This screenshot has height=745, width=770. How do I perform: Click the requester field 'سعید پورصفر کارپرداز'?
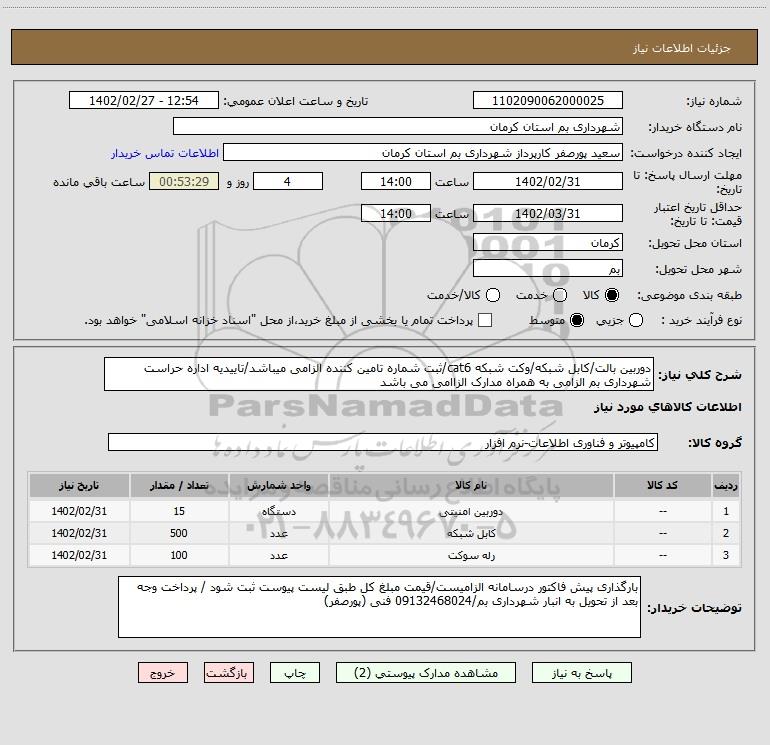coord(423,153)
